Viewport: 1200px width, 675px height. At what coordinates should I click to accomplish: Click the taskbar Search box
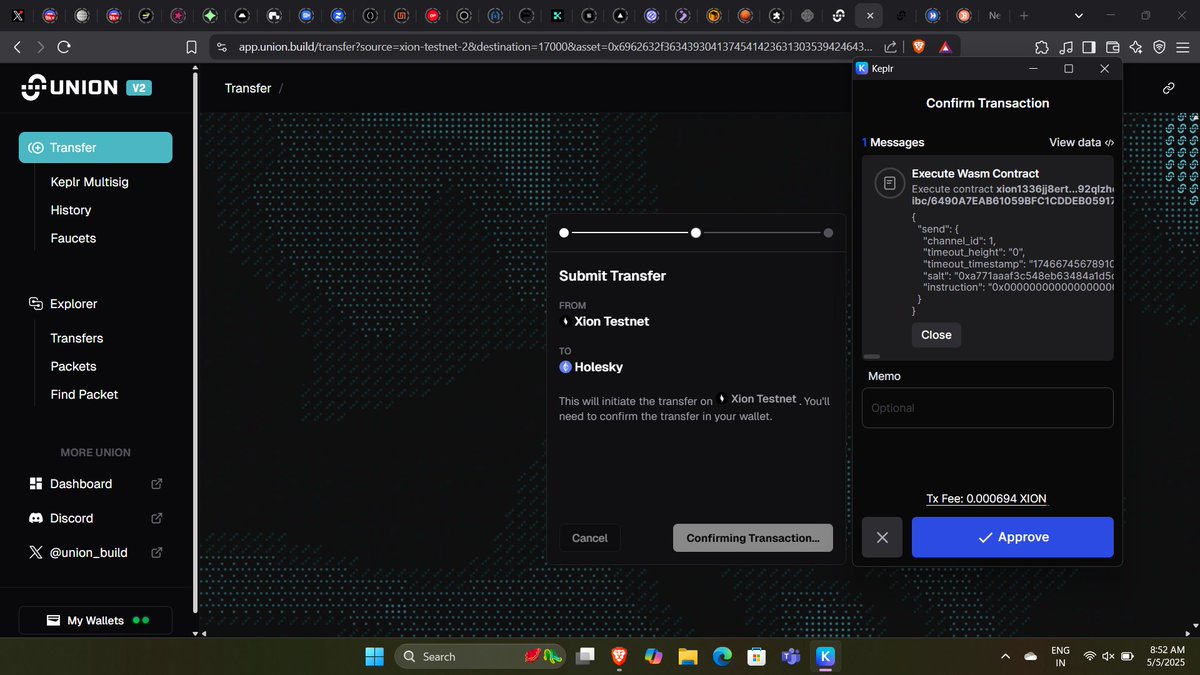(x=481, y=656)
